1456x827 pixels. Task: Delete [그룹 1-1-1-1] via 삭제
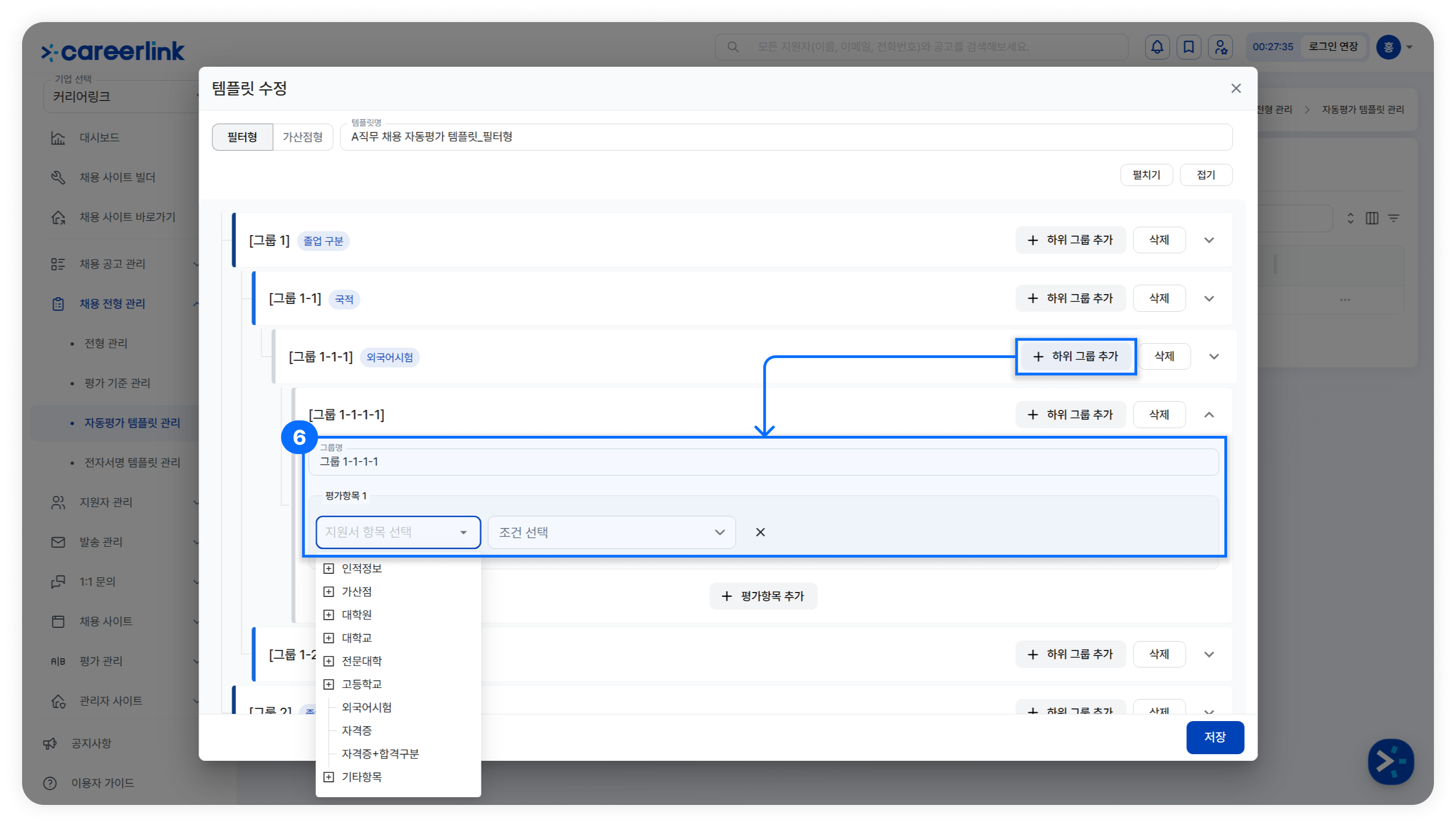[1159, 415]
